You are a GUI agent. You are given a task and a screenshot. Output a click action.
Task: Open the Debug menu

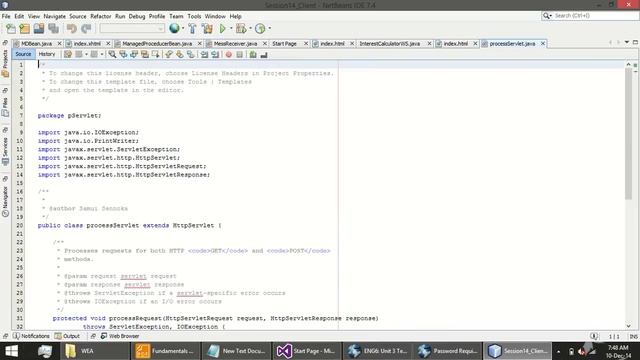[x=137, y=16]
